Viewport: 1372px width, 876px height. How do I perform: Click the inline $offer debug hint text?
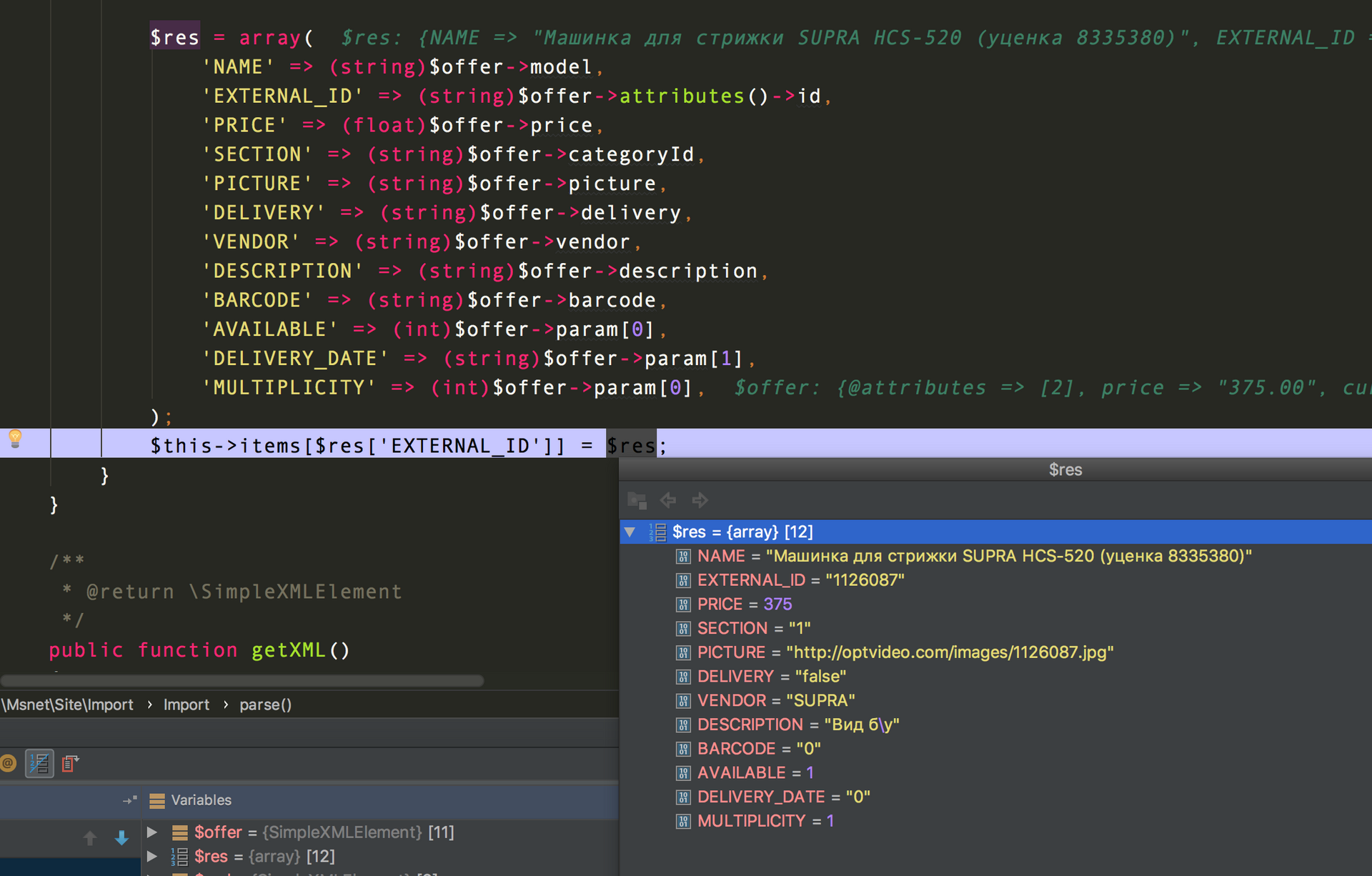1053,387
